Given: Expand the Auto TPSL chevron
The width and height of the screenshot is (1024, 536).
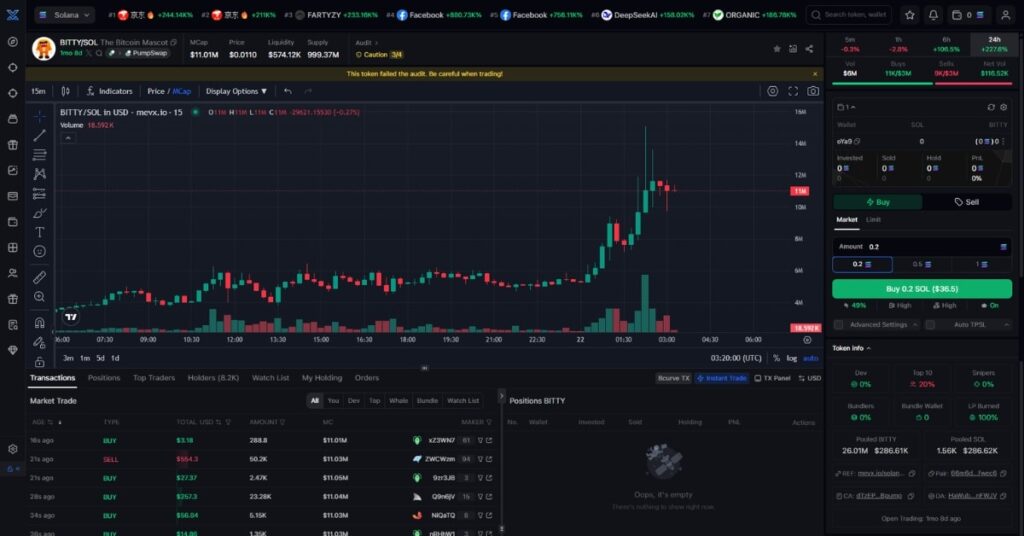Looking at the screenshot, I should 1006,324.
